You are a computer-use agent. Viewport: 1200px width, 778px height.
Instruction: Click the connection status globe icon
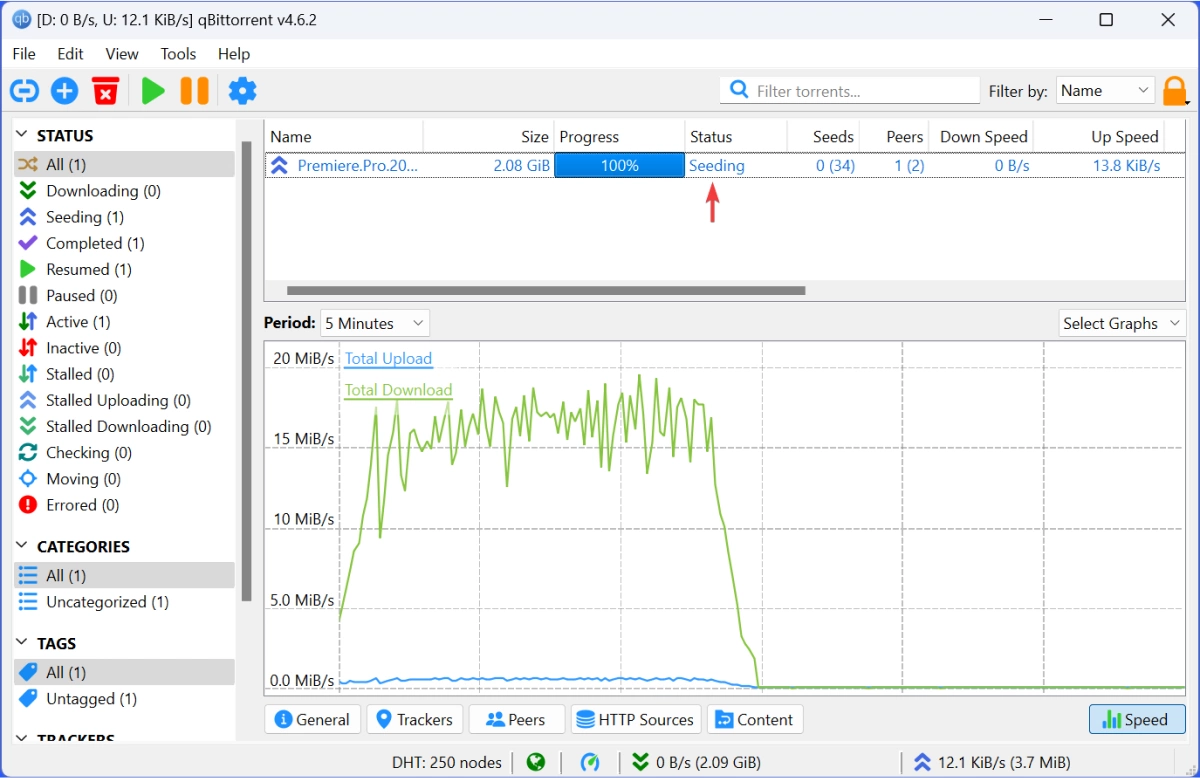tap(536, 762)
